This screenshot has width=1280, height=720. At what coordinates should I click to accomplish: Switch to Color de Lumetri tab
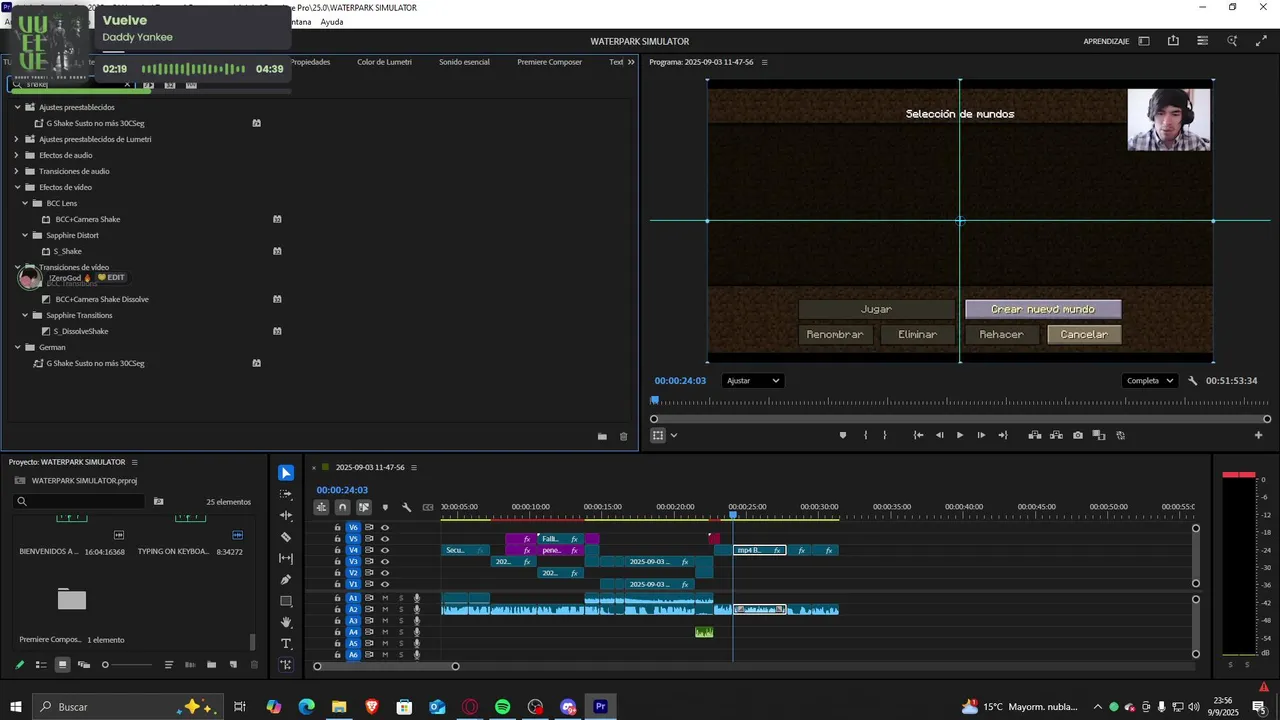(384, 62)
